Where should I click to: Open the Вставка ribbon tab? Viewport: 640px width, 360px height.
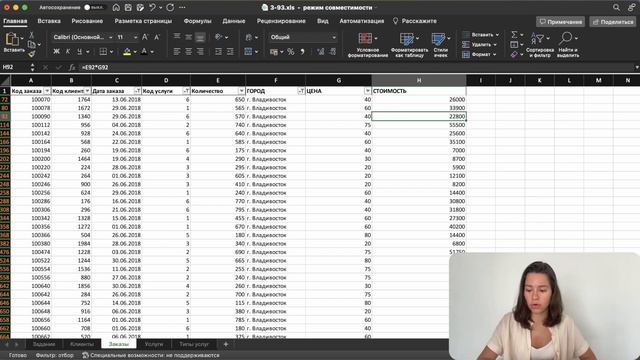tap(49, 21)
